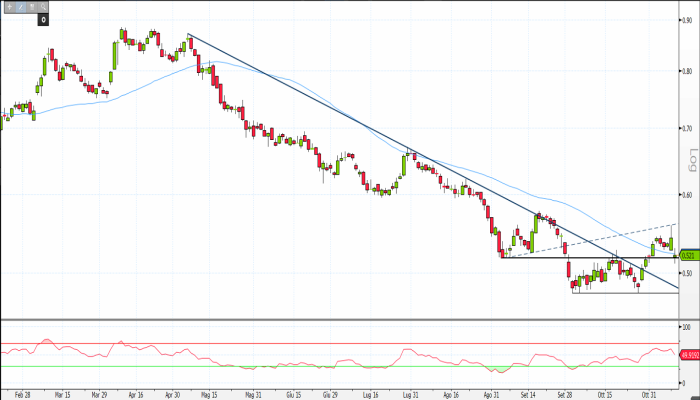Click the red RSI value tag
Screen dimensions: 700x400
(x=688, y=355)
